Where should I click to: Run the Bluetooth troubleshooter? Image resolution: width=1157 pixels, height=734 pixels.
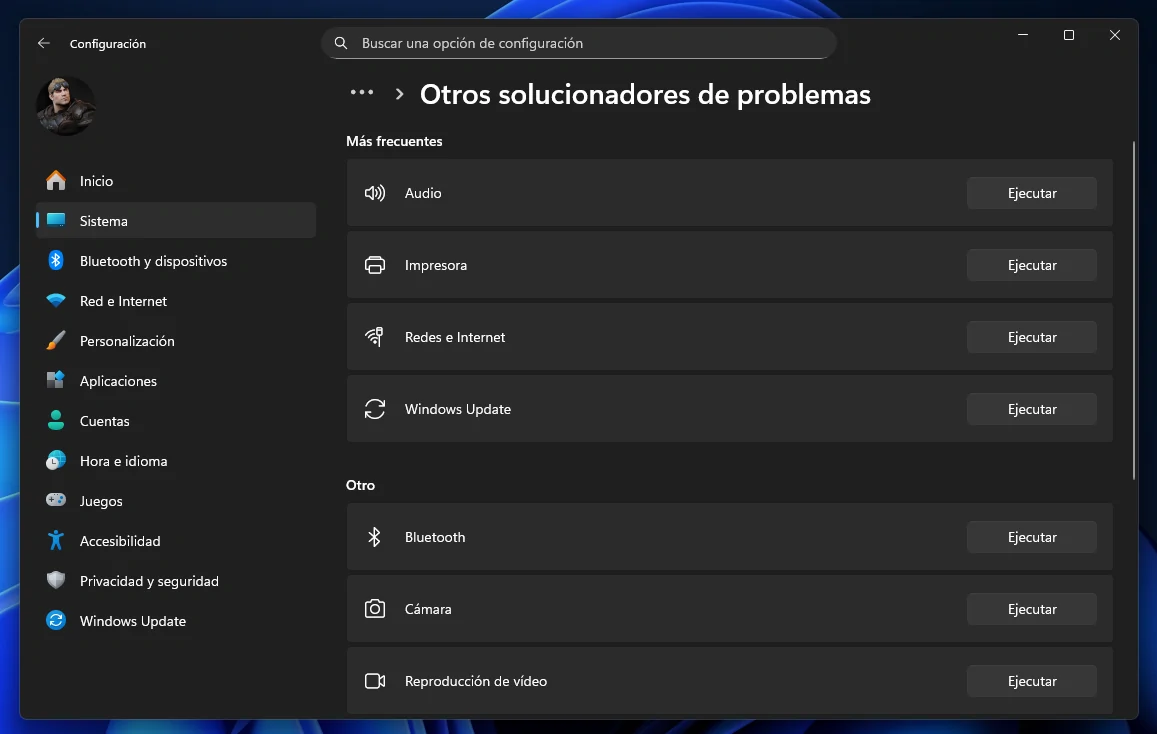[1032, 537]
